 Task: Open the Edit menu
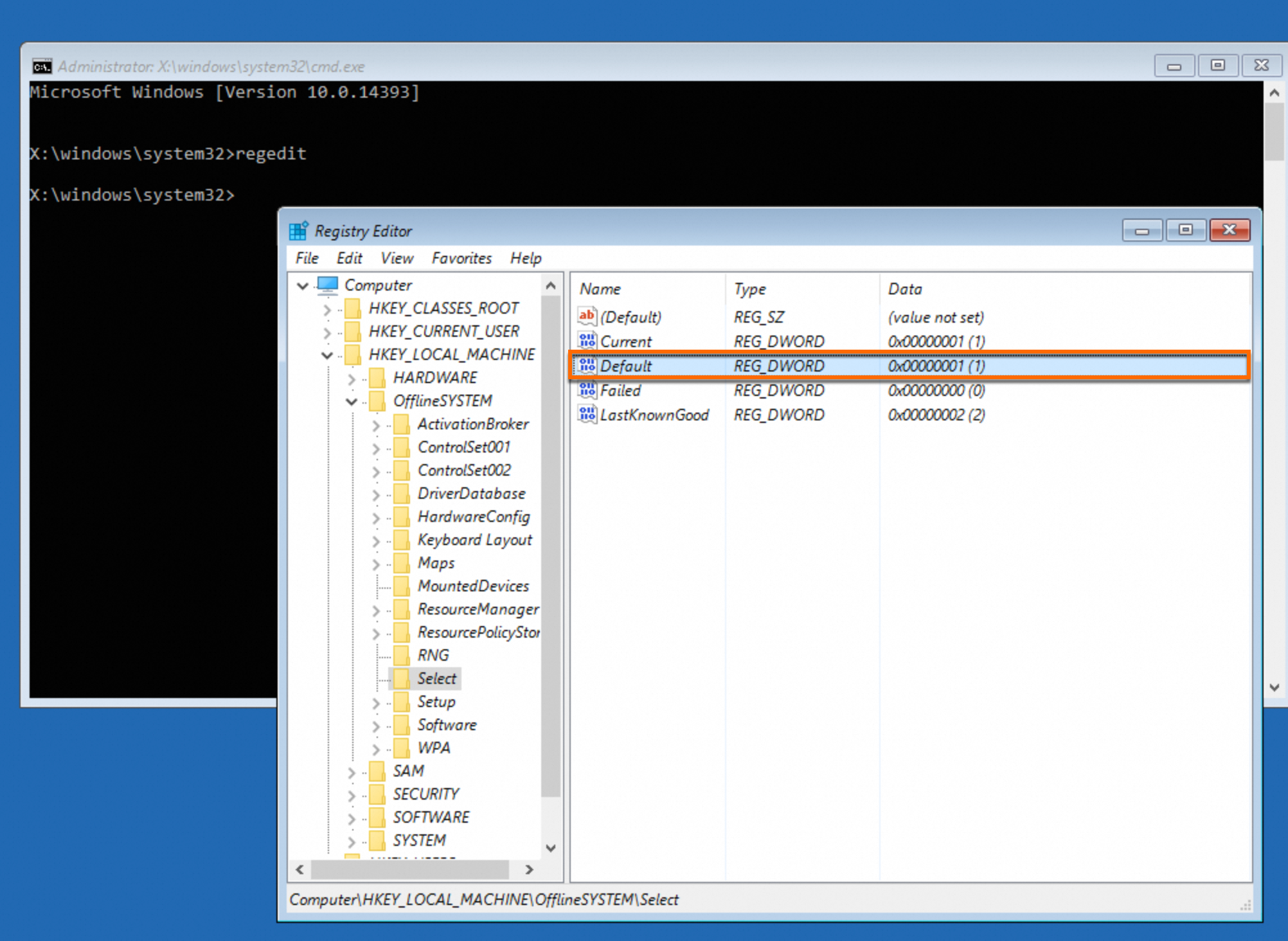click(x=349, y=258)
